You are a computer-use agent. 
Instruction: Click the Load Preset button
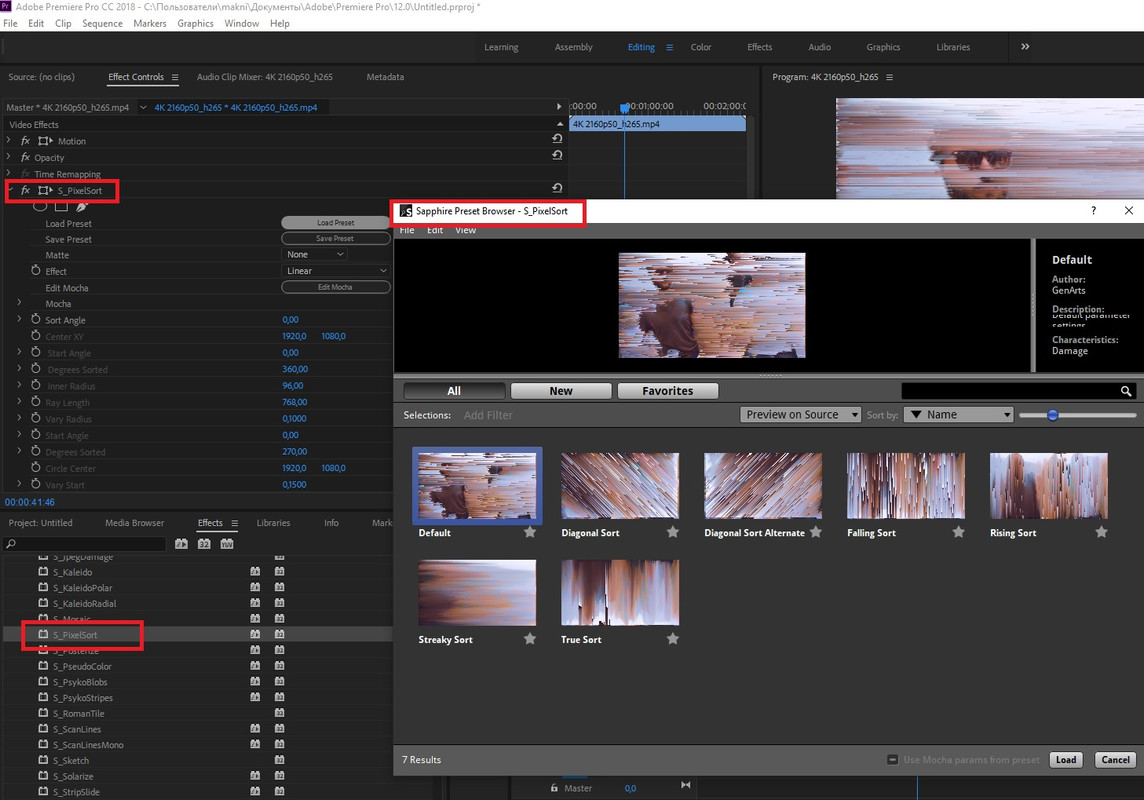point(336,222)
